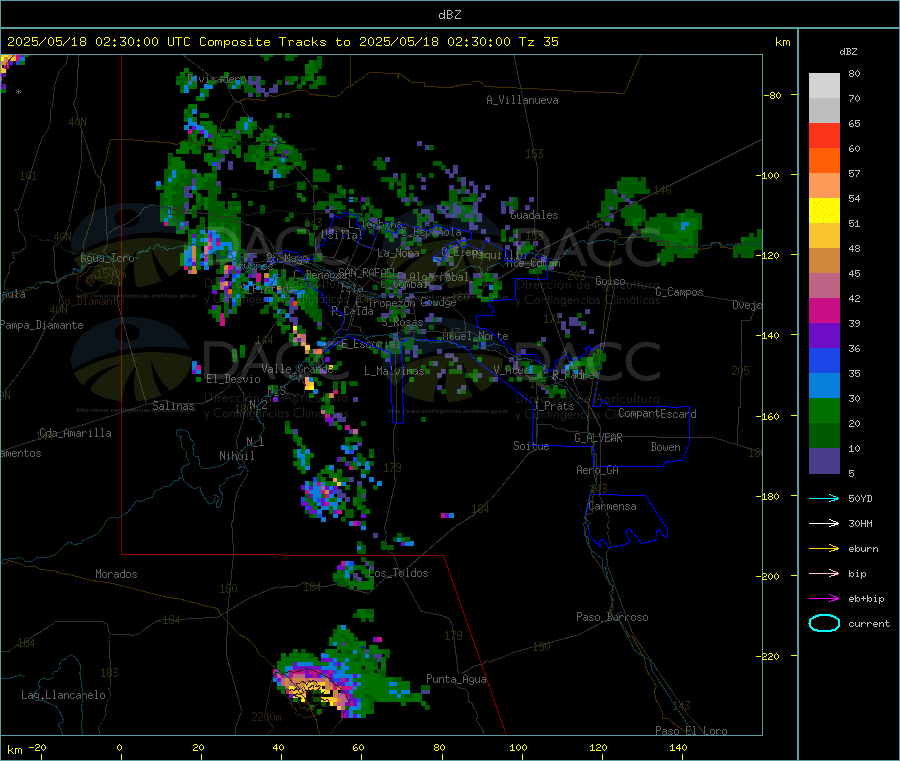This screenshot has height=761, width=900.
Task: Pick the light blue swatch between 35 and 30
Action: 824,386
